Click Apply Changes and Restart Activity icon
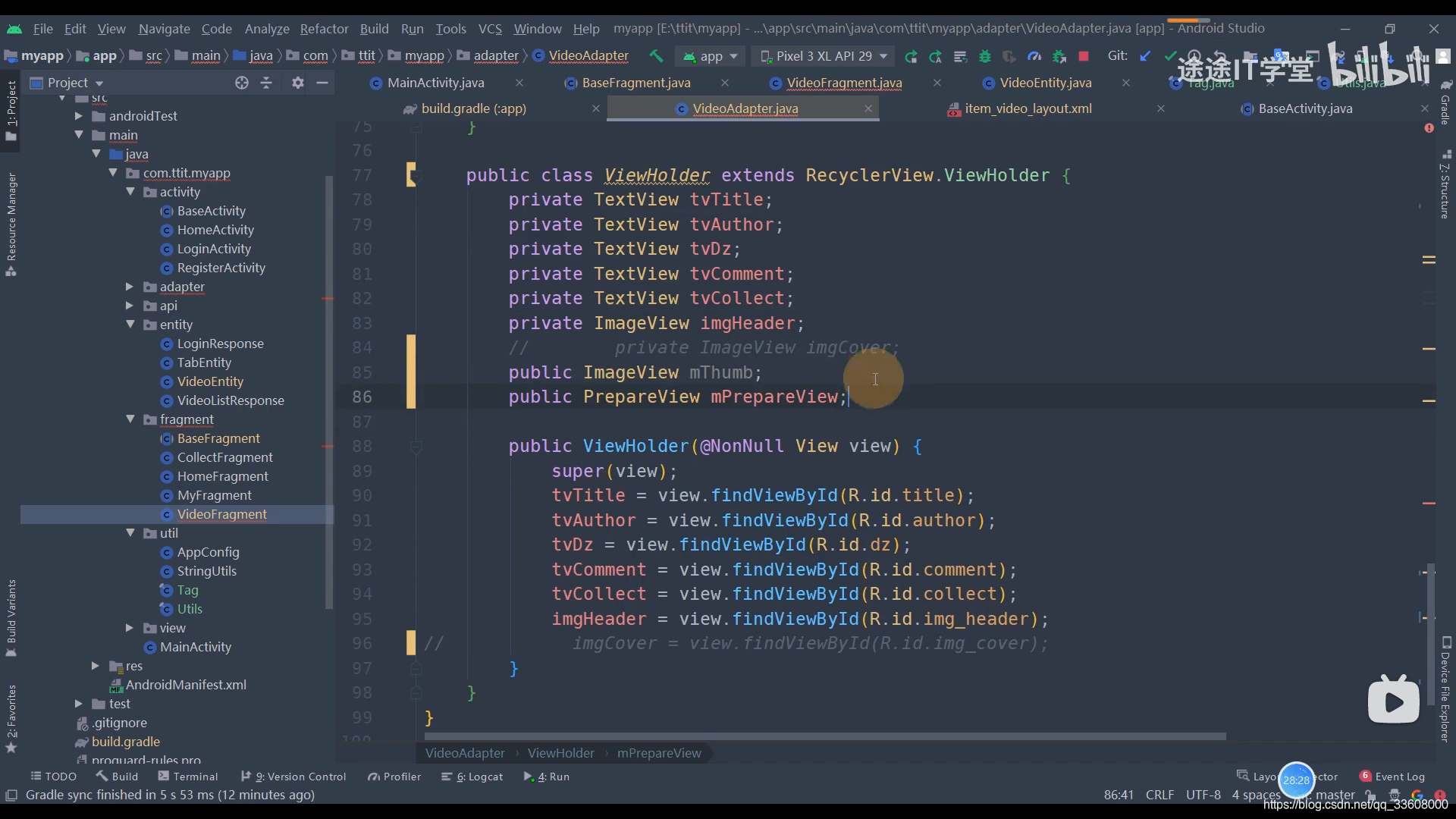The height and width of the screenshot is (819, 1456). (x=935, y=56)
